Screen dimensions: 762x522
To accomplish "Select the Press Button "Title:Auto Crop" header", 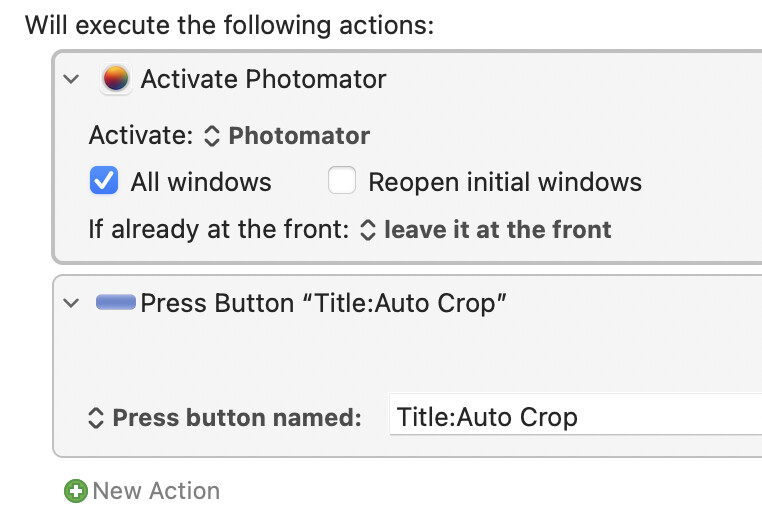I will pos(323,303).
